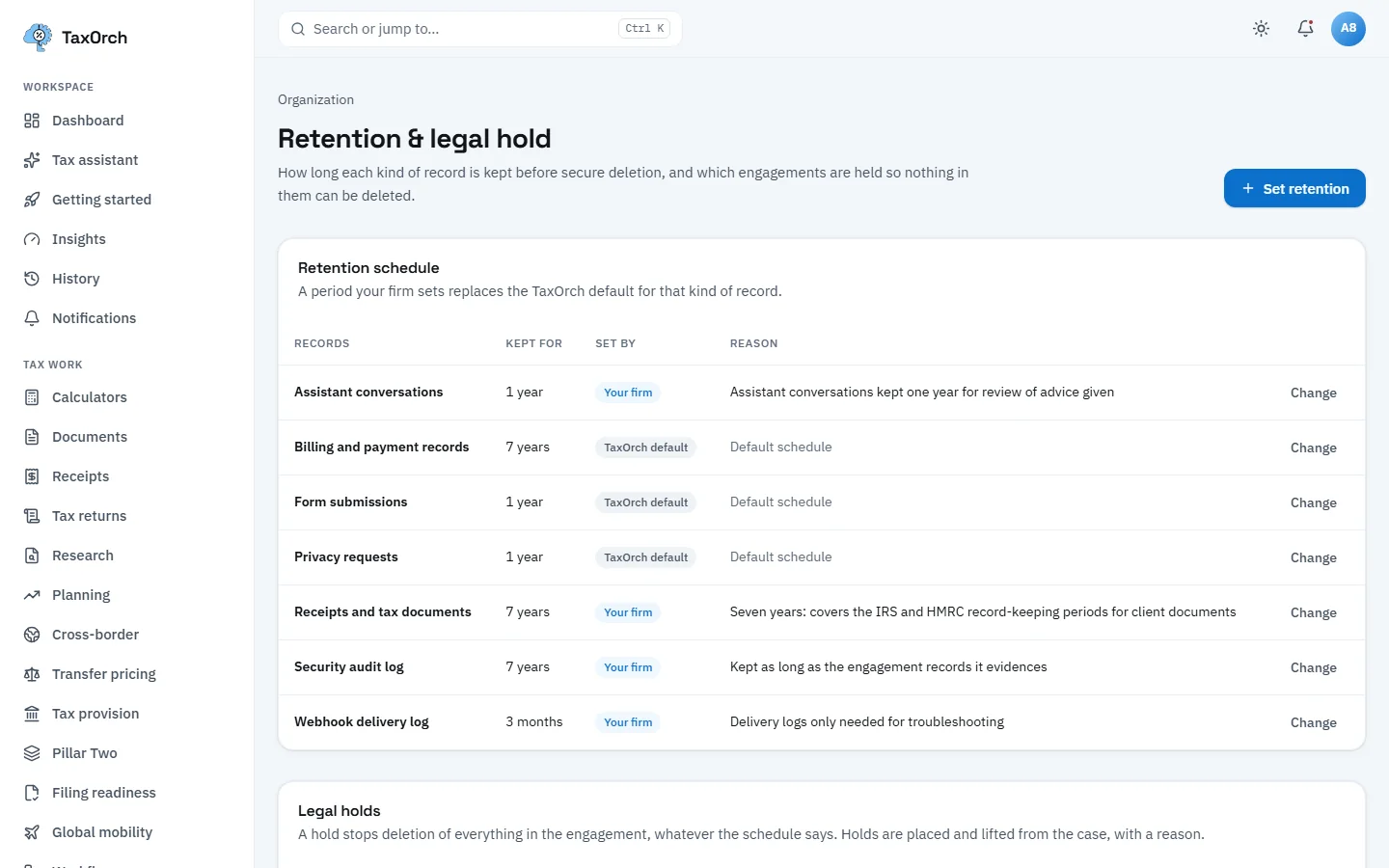Open the Tax returns icon
This screenshot has width=1389, height=868.
(x=32, y=516)
